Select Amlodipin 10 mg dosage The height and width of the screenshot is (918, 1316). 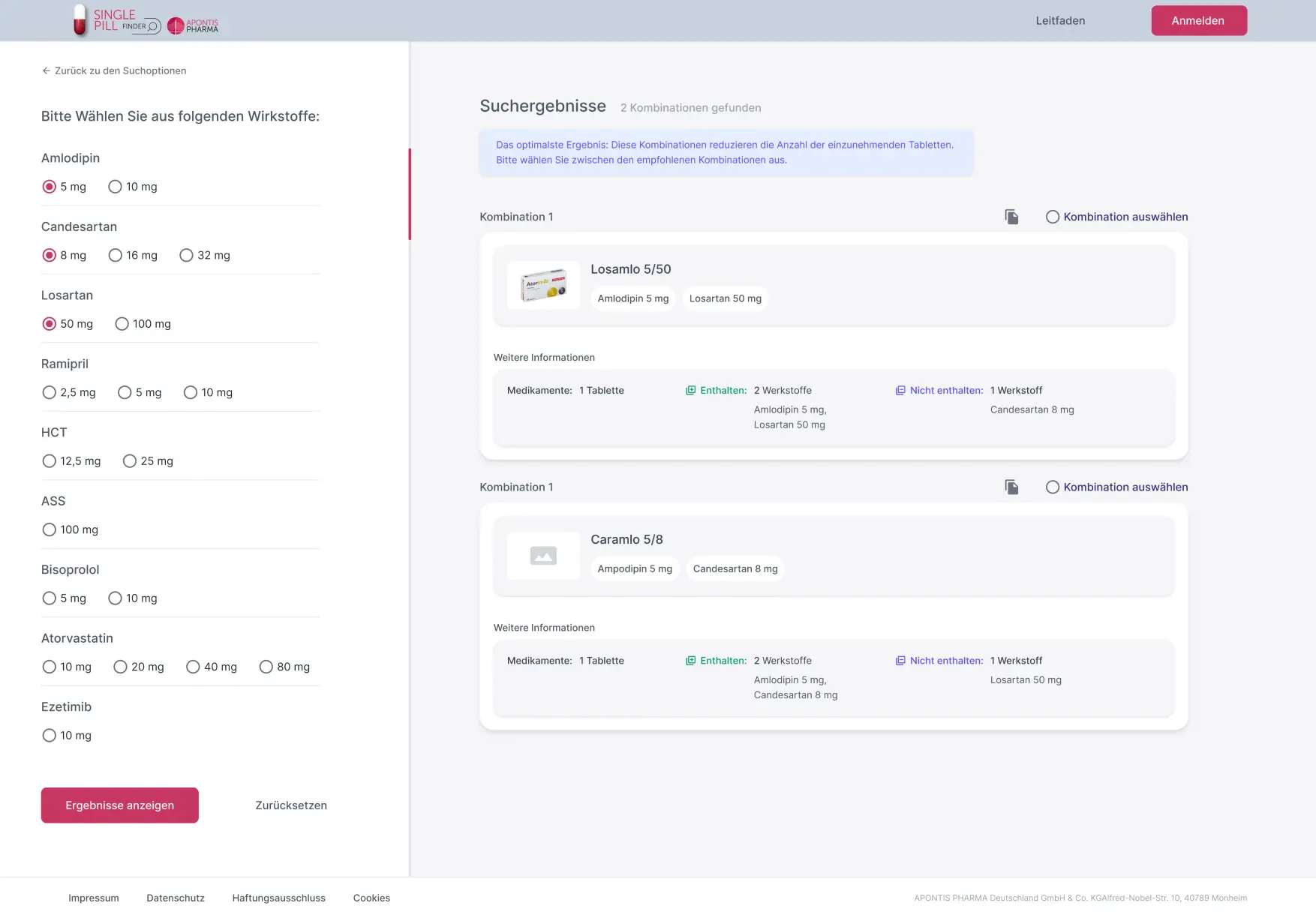tap(115, 187)
